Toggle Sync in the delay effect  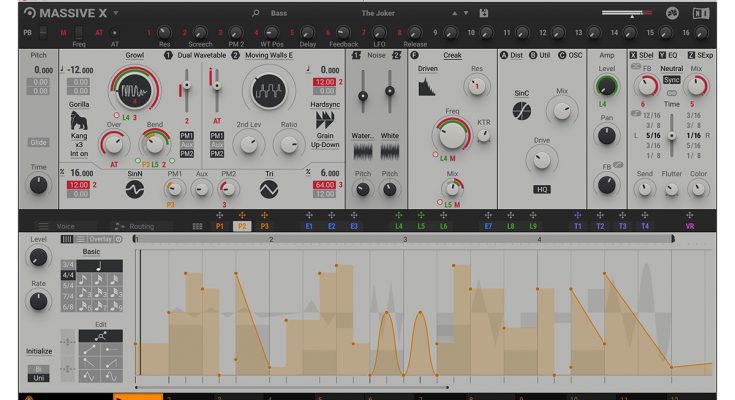pos(671,79)
